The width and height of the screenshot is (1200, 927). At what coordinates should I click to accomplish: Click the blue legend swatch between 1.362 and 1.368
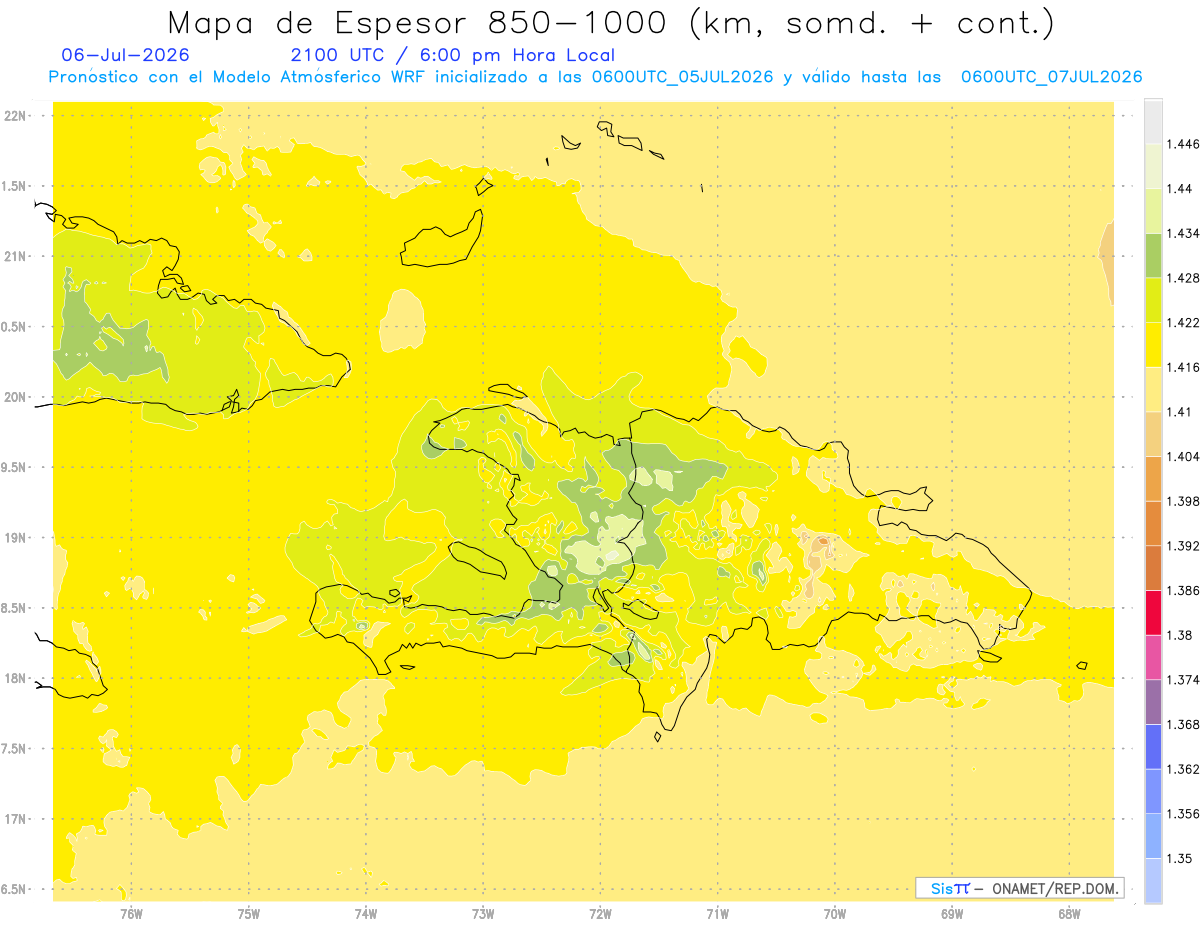click(1153, 747)
